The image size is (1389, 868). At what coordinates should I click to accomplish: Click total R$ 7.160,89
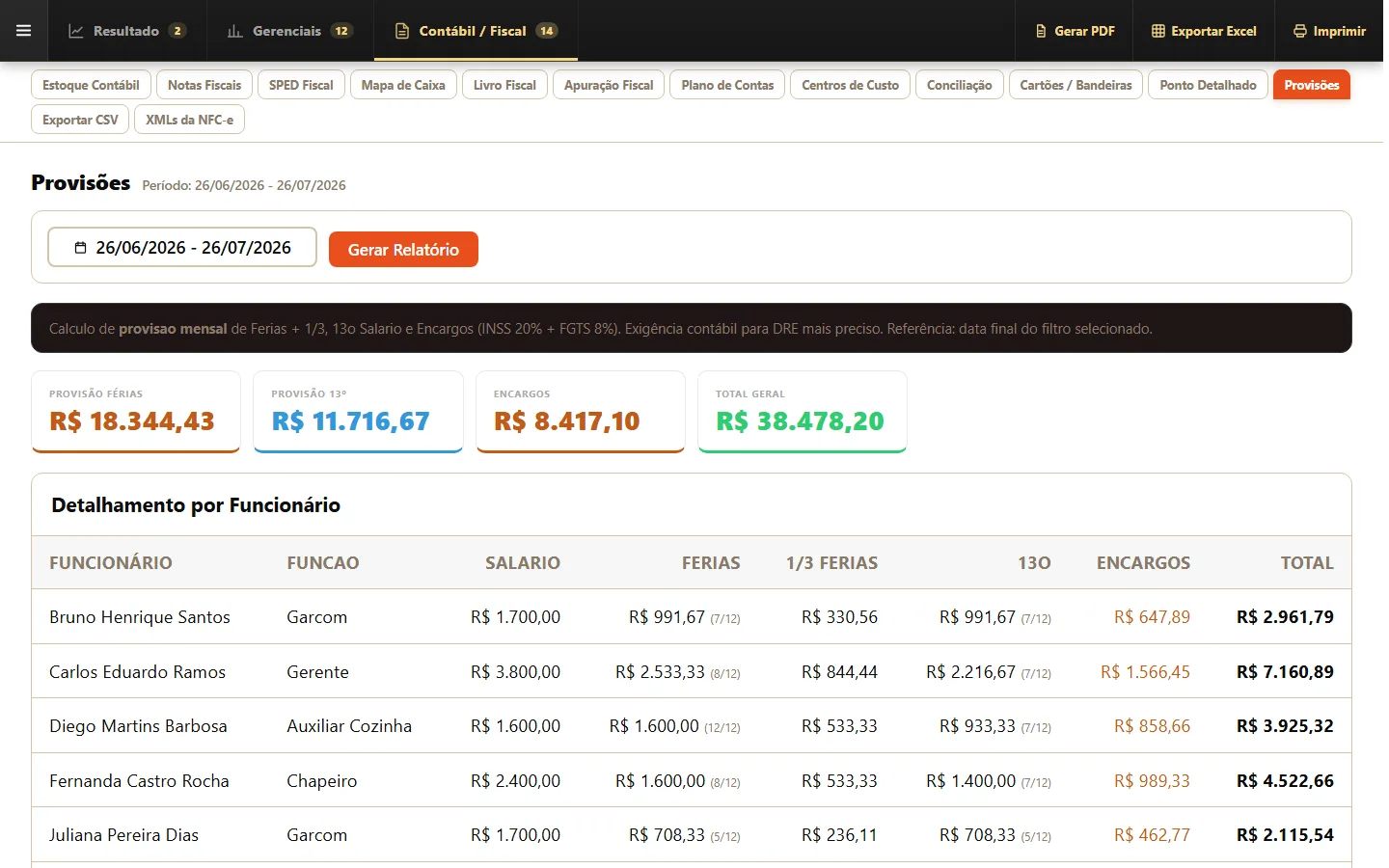[1285, 672]
